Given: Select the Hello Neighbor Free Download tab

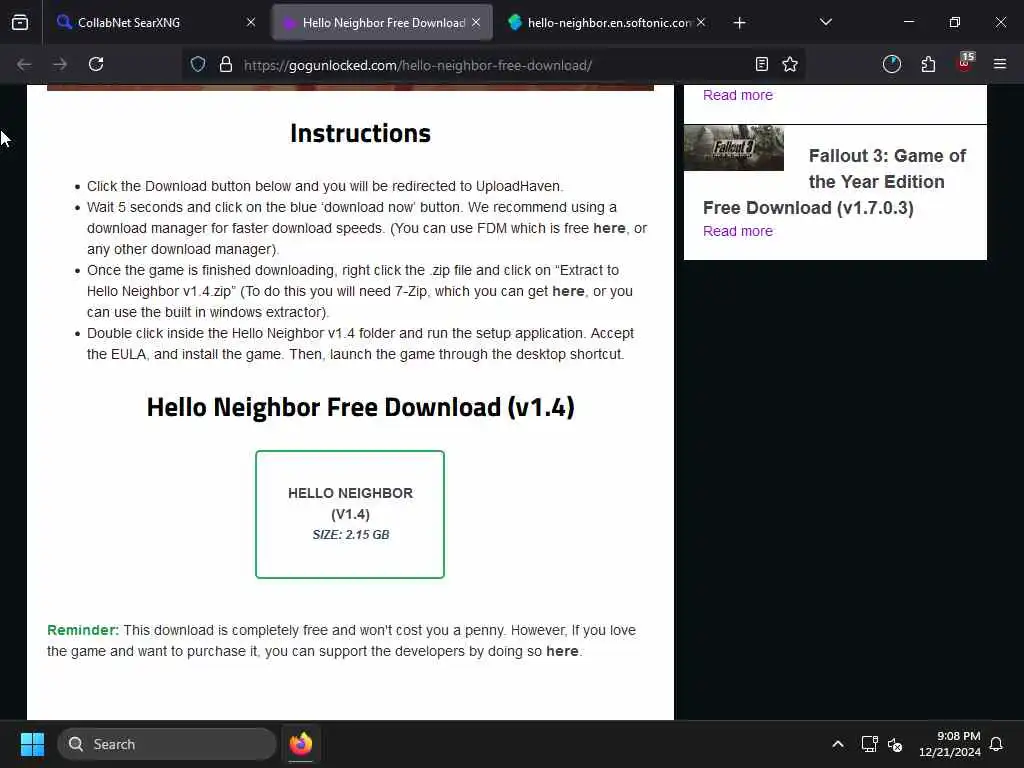Looking at the screenshot, I should [x=383, y=22].
